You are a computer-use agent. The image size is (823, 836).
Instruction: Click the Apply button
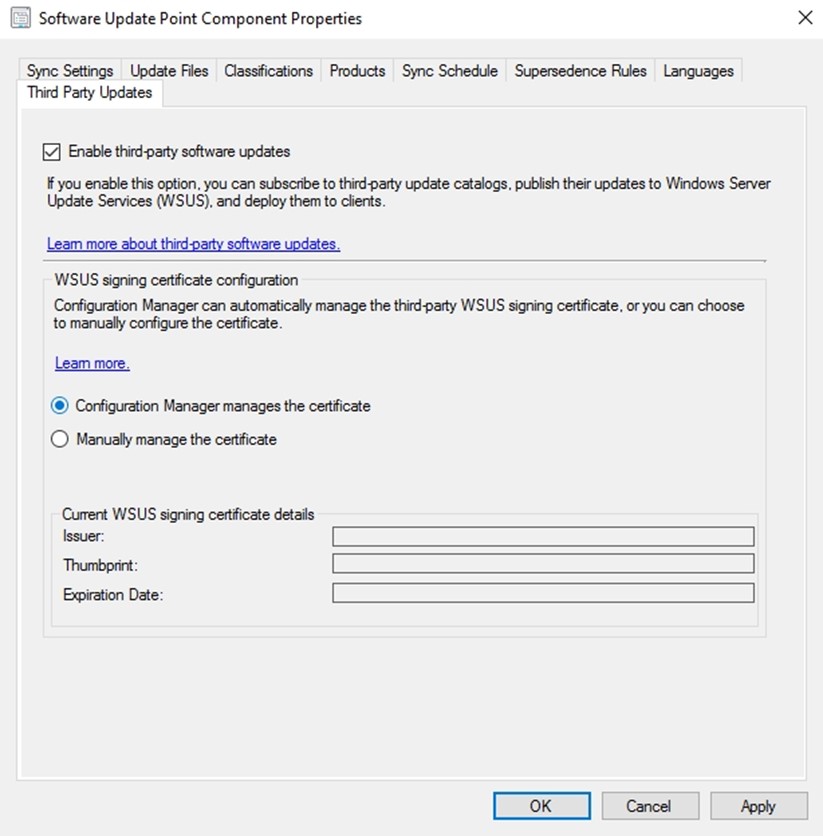759,806
